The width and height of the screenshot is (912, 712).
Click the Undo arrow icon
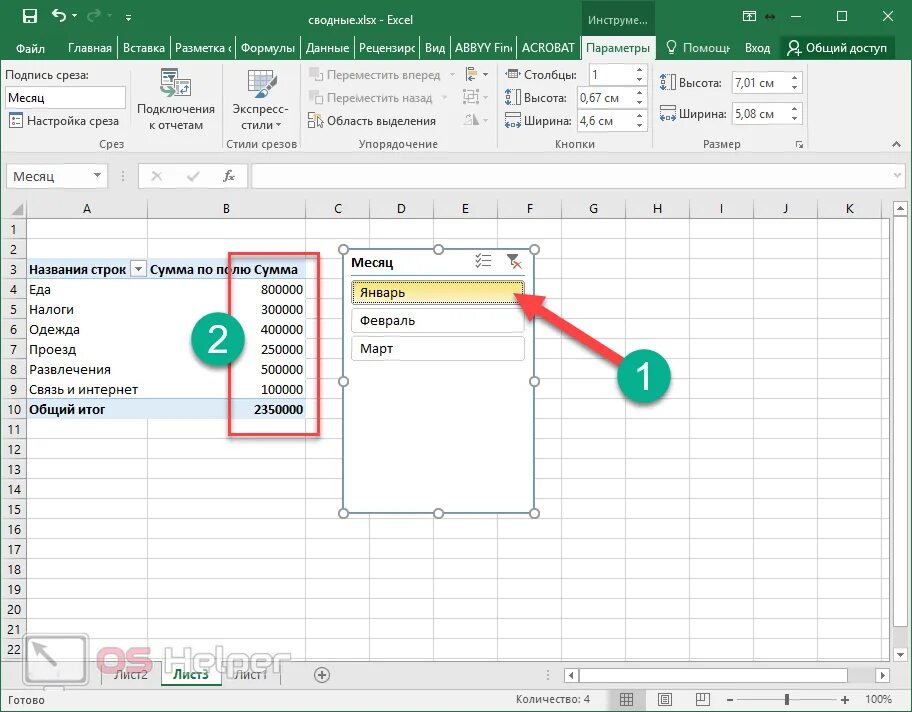[58, 16]
